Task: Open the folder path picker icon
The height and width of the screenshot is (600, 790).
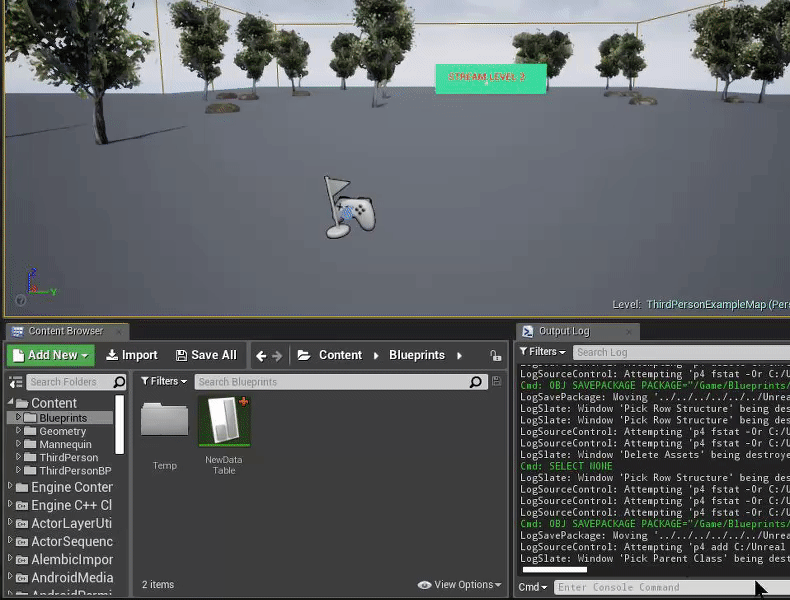Action: click(304, 355)
